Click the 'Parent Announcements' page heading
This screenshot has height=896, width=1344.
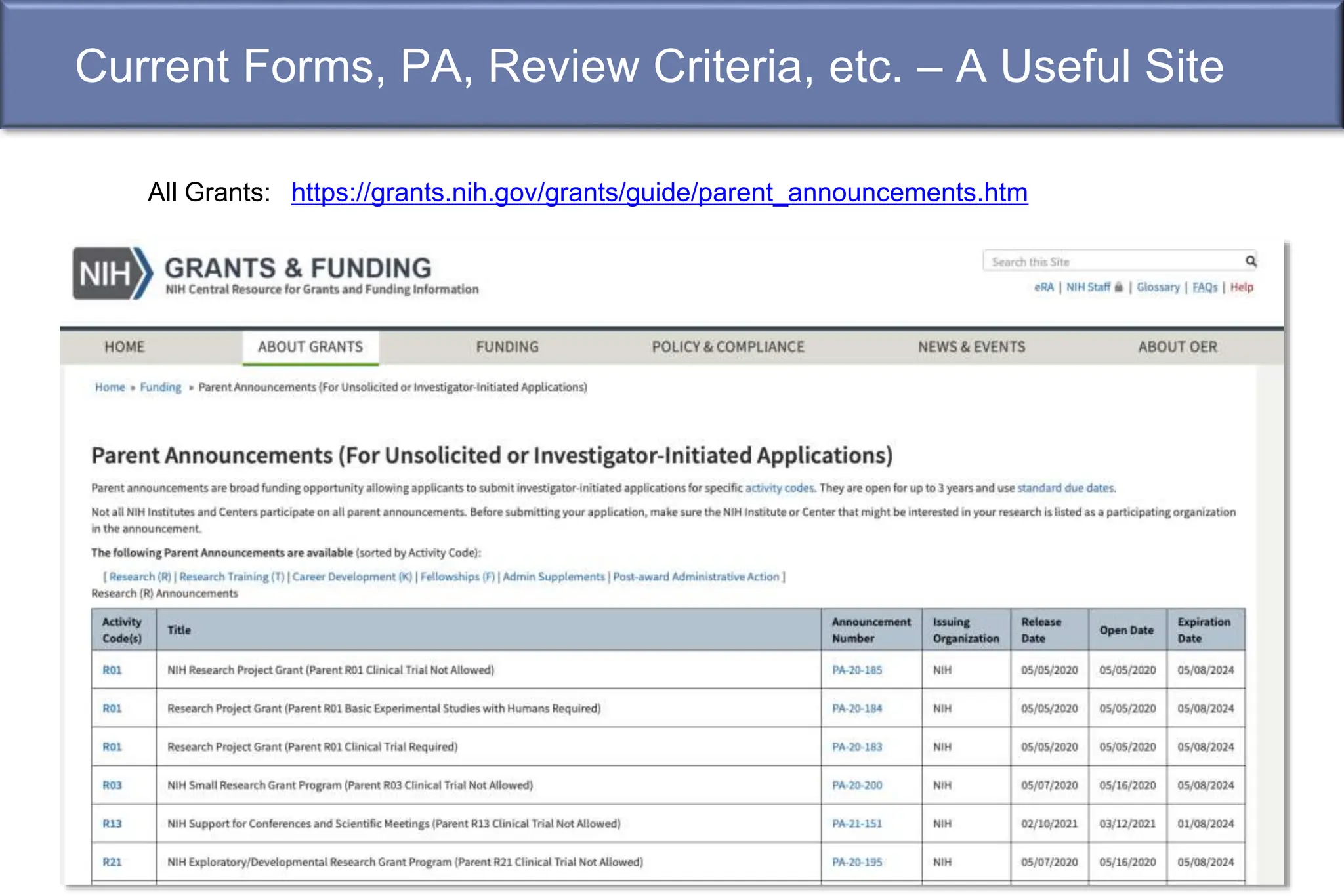492,455
